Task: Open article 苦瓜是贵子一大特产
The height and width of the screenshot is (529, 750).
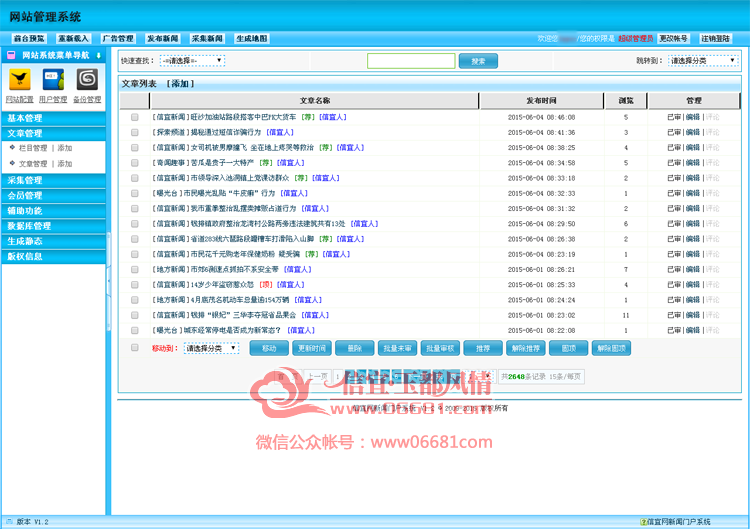Action: click(x=222, y=163)
